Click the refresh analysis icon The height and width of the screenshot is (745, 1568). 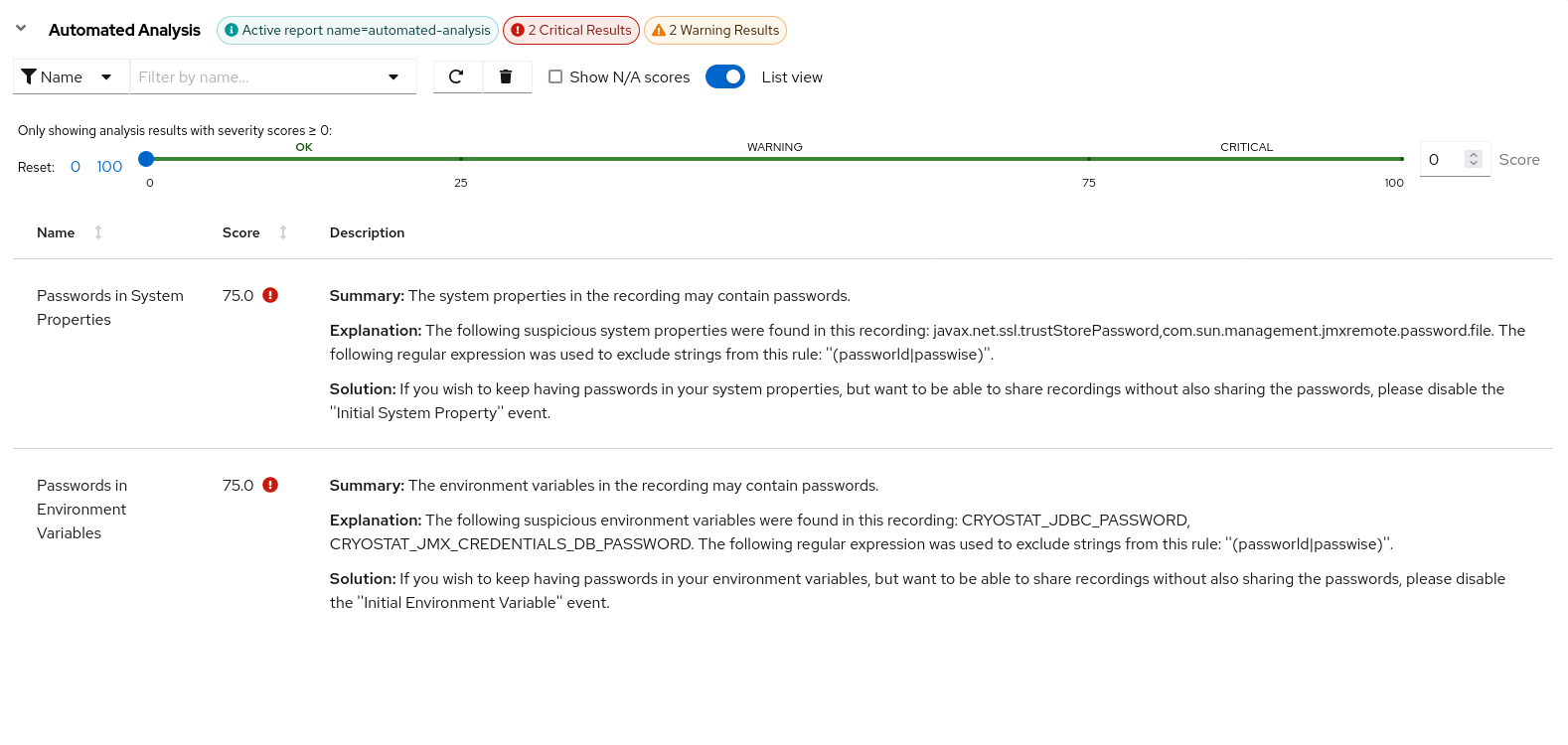pos(457,76)
